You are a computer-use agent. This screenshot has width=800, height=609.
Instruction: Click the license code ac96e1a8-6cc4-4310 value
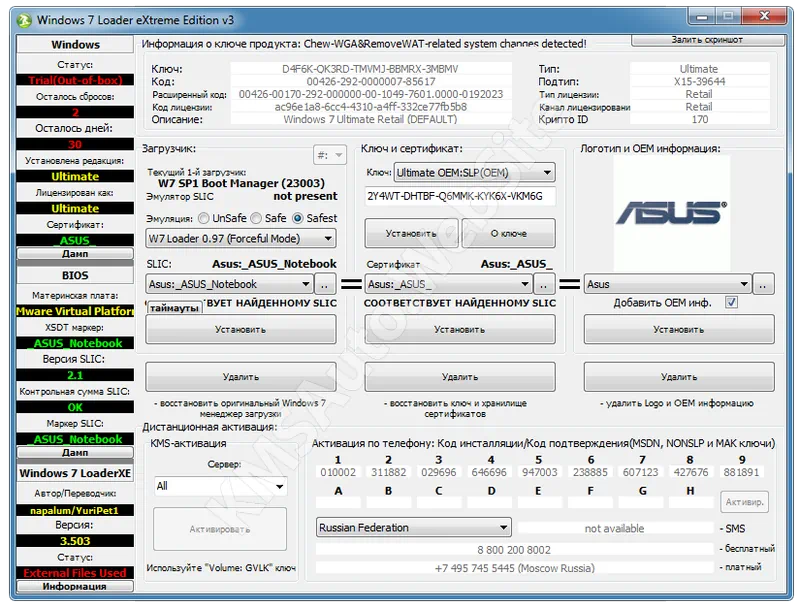[371, 107]
